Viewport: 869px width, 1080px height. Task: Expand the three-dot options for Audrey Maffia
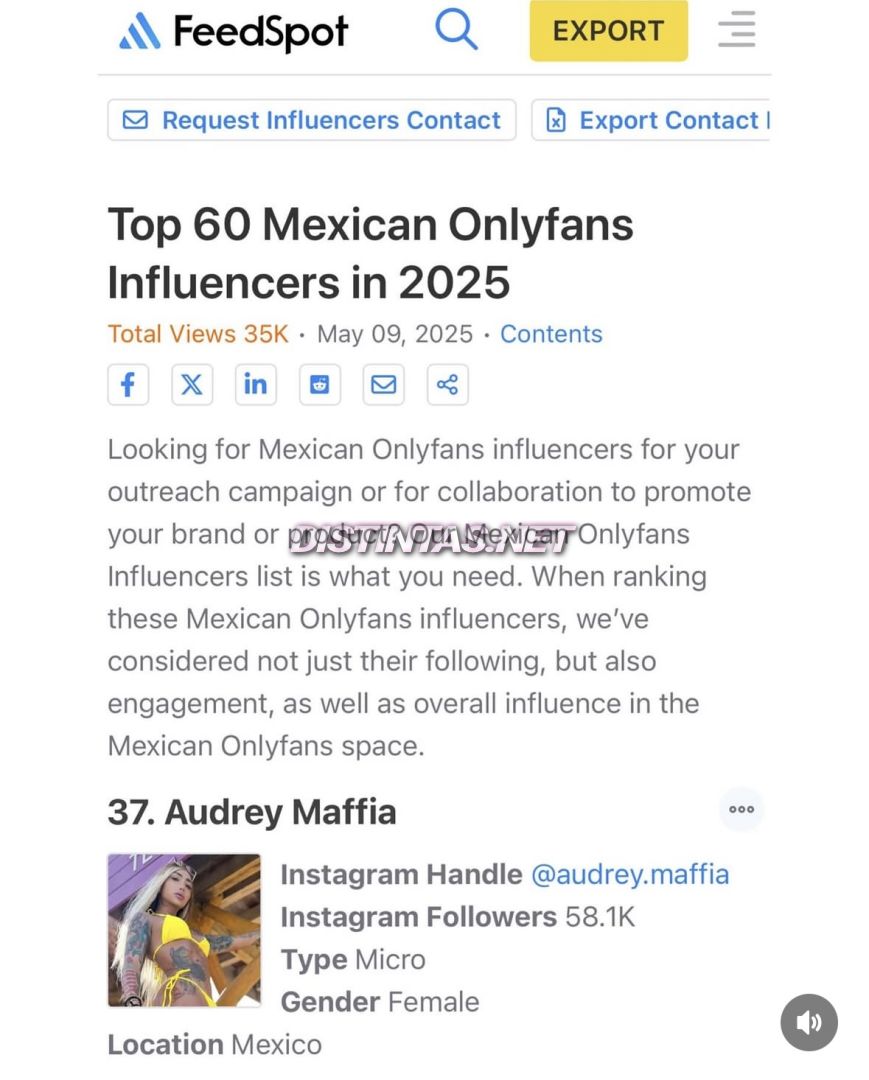(x=742, y=809)
